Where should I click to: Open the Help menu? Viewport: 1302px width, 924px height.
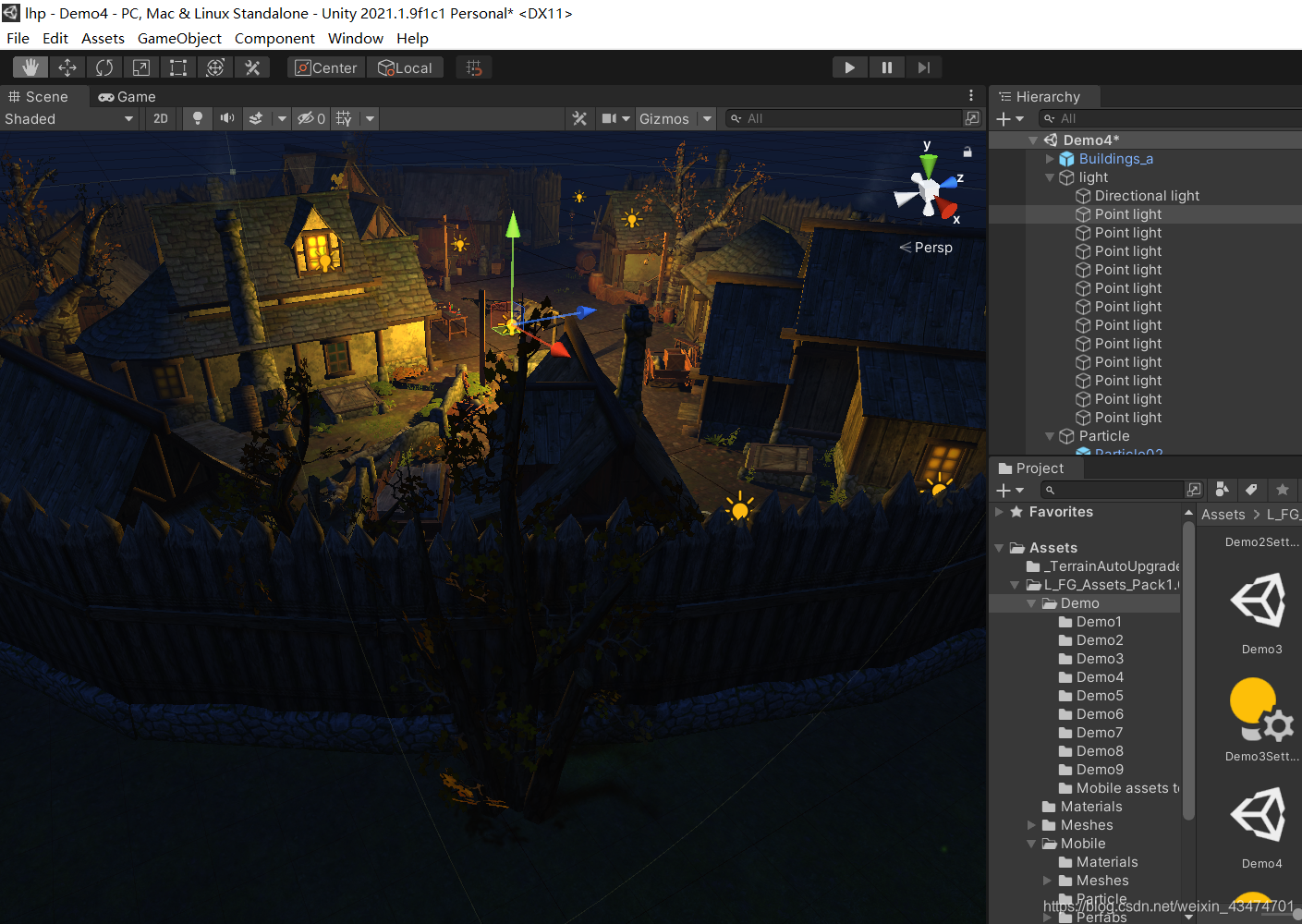point(412,38)
